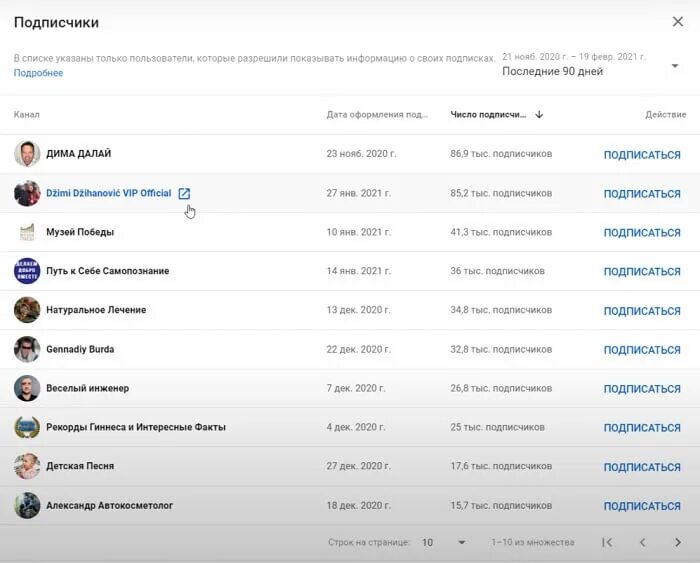This screenshot has width=700, height=563.
Task: Open ДИМА ДАЛАЙ channel avatar
Action: pos(27,154)
